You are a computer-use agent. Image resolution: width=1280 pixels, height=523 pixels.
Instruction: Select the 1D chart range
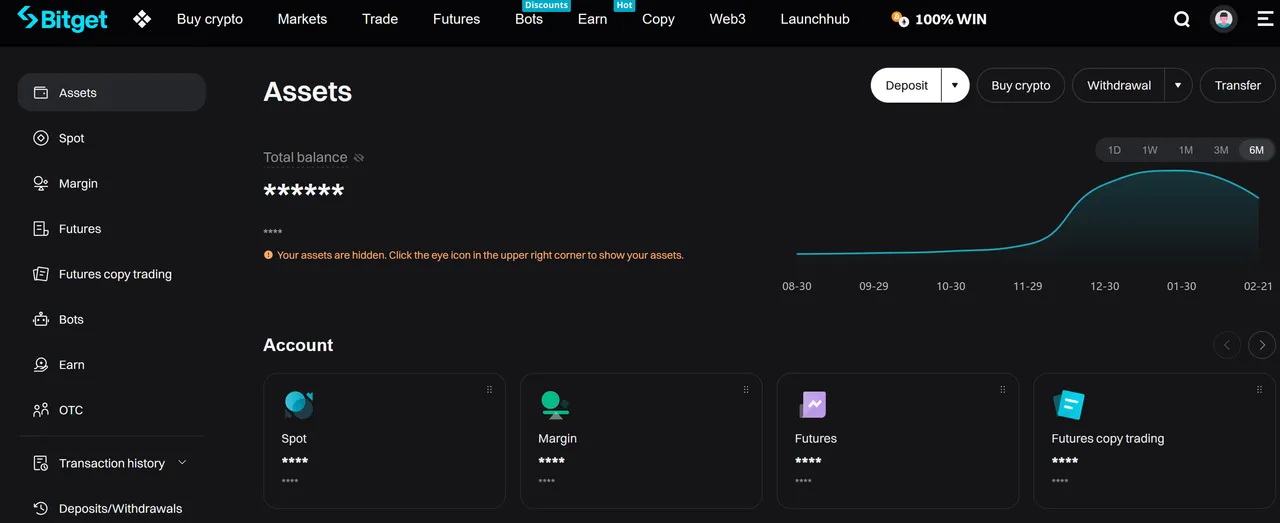1114,150
